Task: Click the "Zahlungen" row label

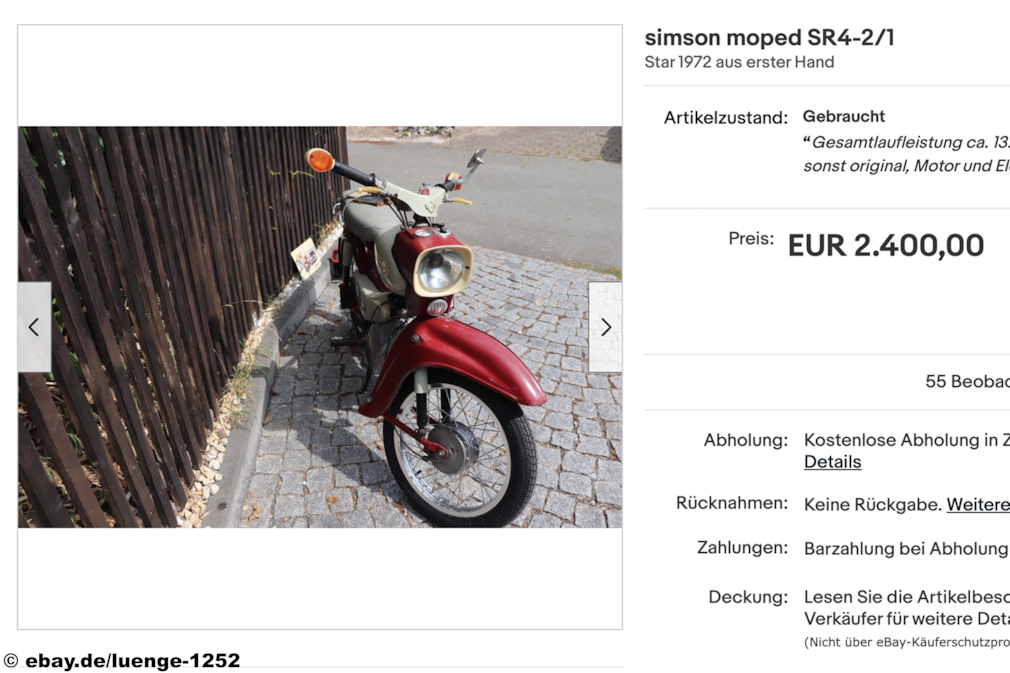Action: (745, 548)
